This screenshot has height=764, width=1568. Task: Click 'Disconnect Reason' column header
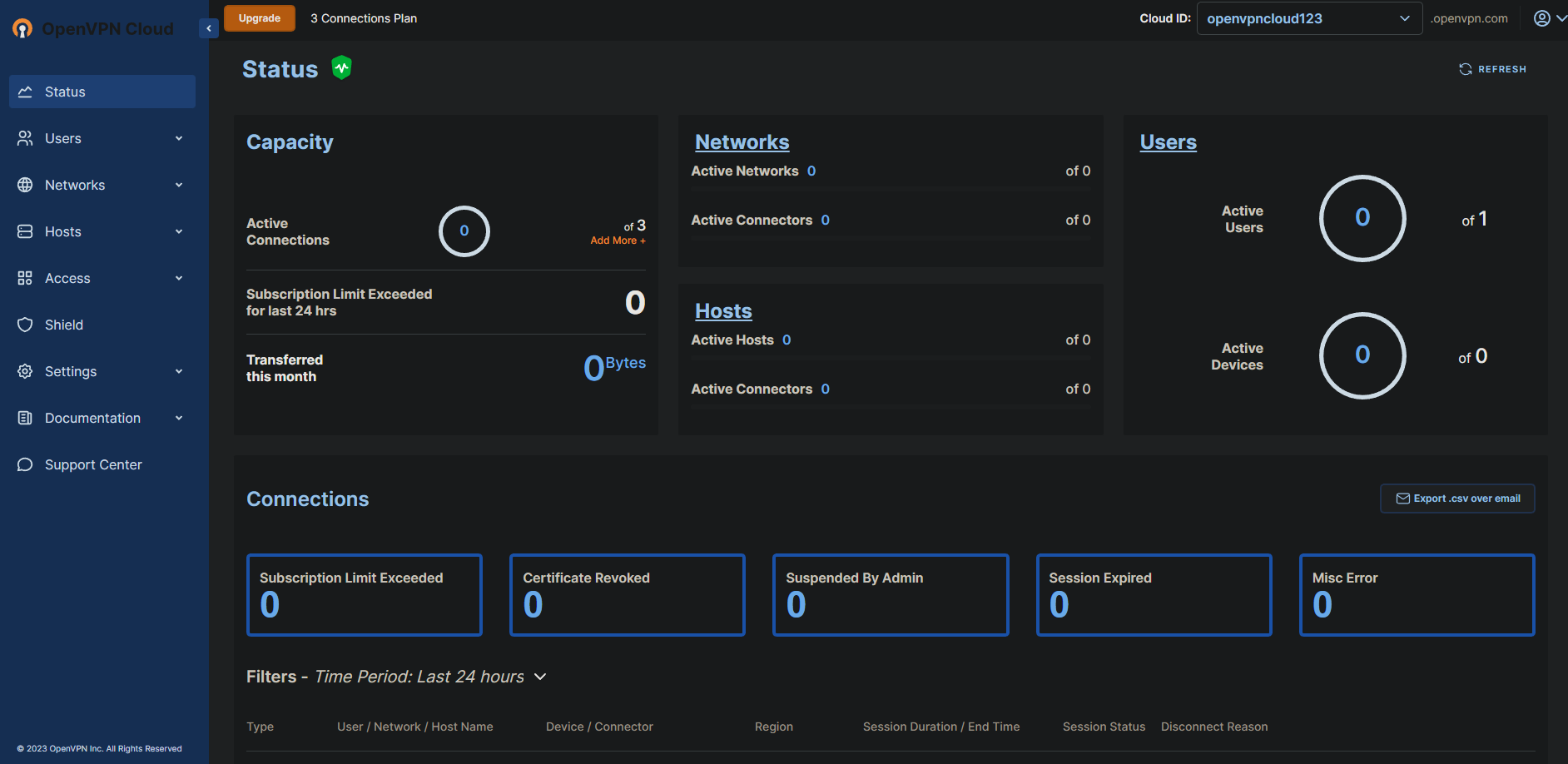[x=1214, y=727]
